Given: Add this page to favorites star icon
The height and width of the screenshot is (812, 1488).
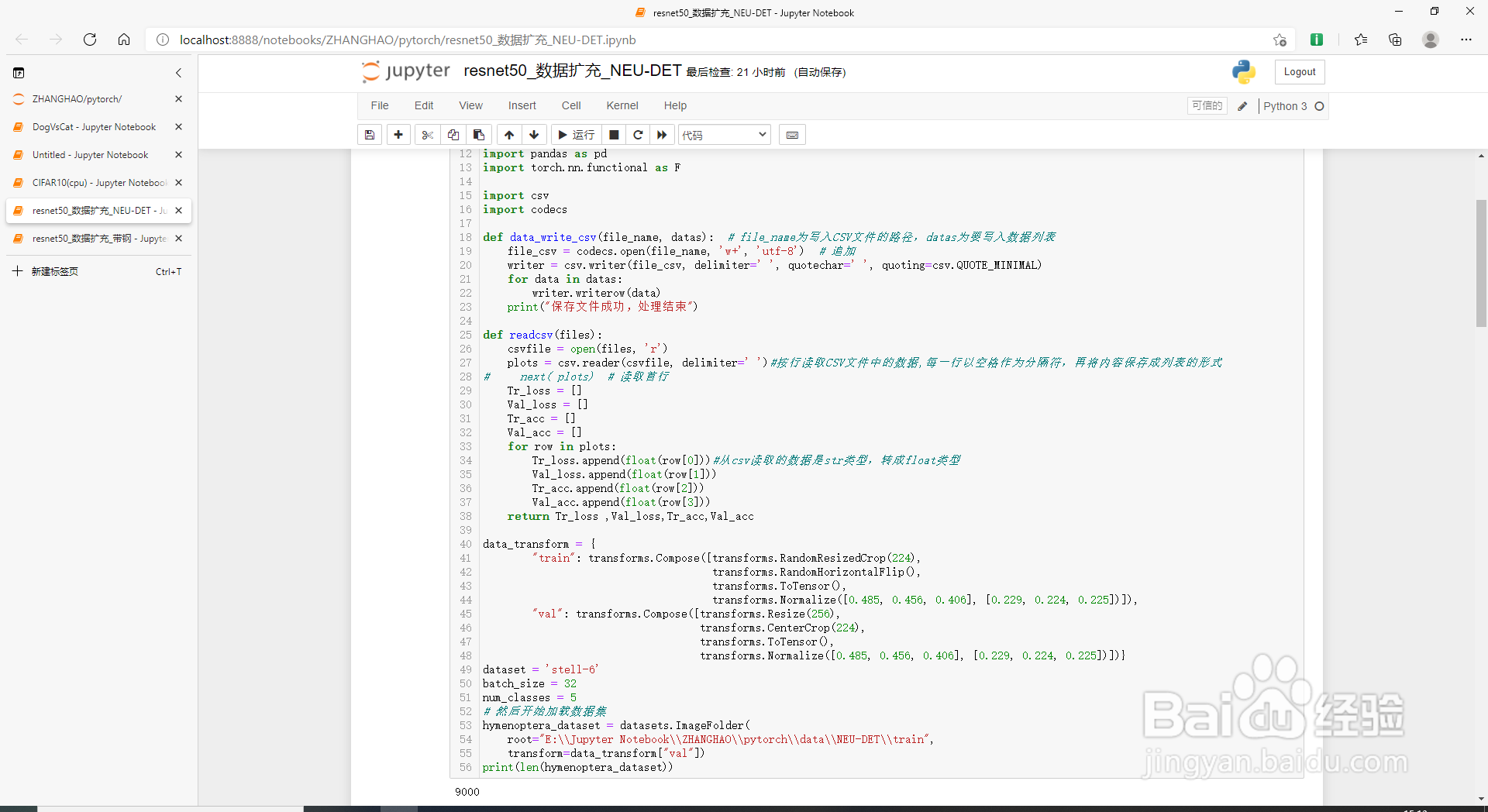Looking at the screenshot, I should point(1280,40).
